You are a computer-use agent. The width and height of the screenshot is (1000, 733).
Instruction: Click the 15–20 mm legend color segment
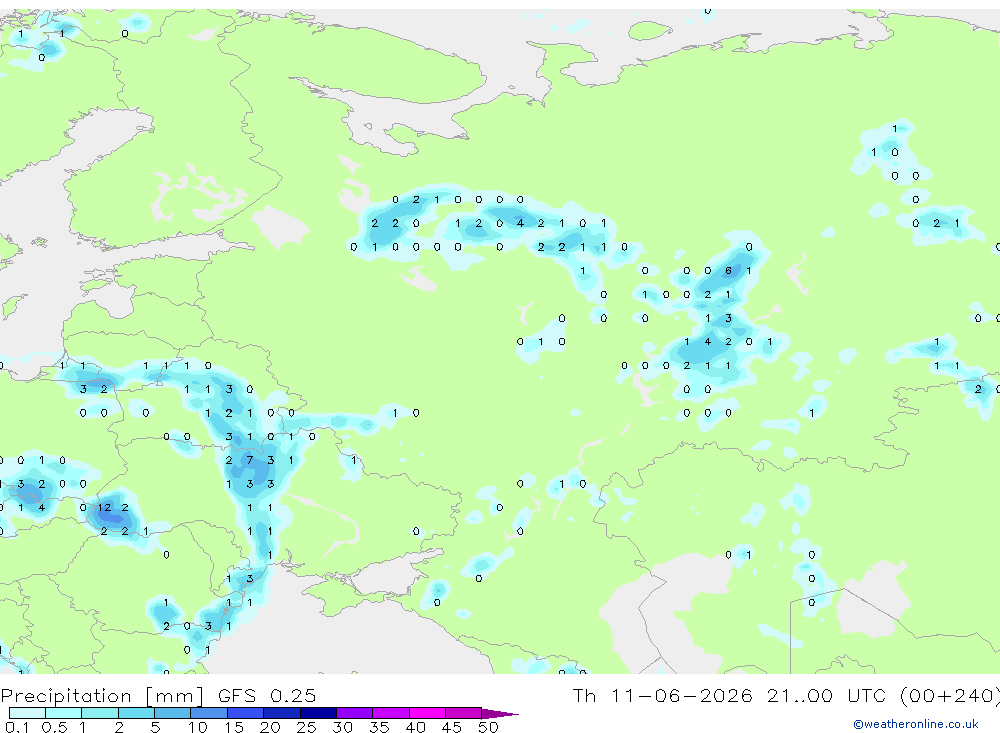point(246,713)
